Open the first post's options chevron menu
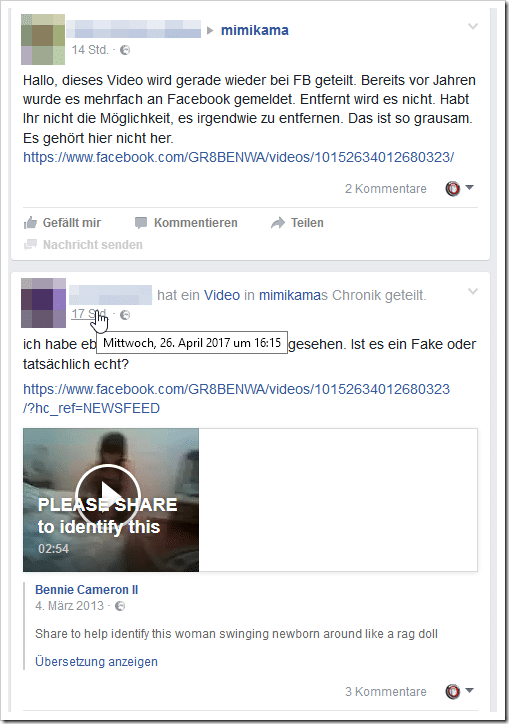This screenshot has width=509, height=724. (x=473, y=26)
